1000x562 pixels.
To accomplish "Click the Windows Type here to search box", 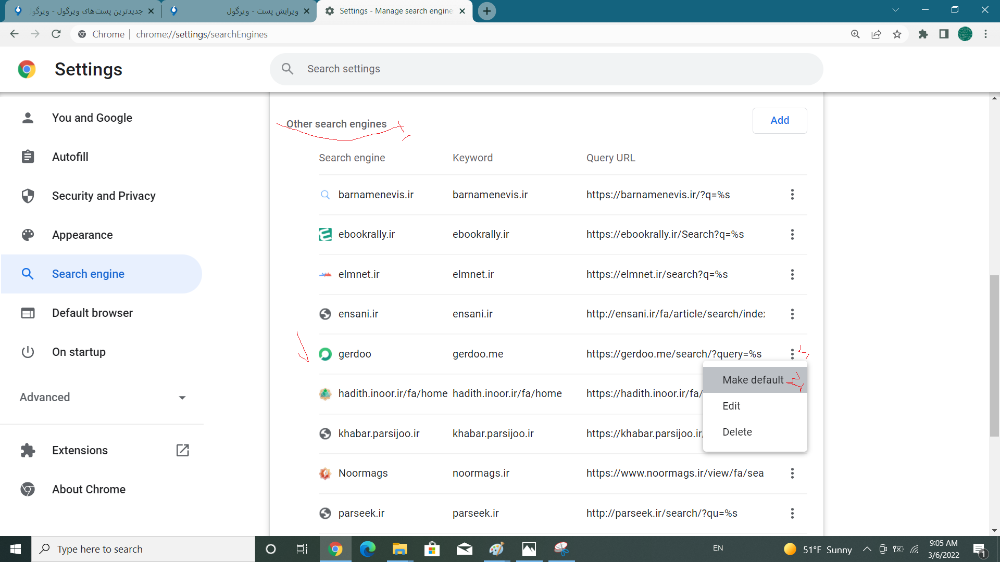I will tap(143, 549).
